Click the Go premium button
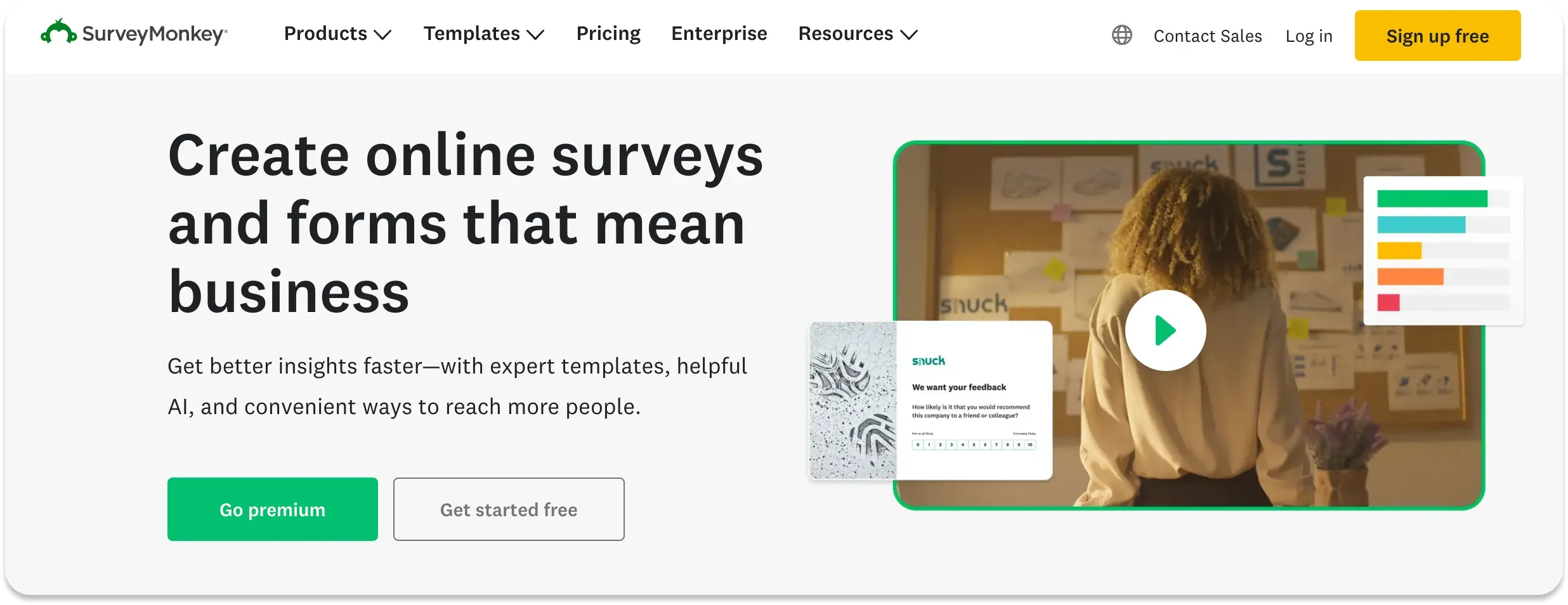1568x605 pixels. click(x=272, y=509)
